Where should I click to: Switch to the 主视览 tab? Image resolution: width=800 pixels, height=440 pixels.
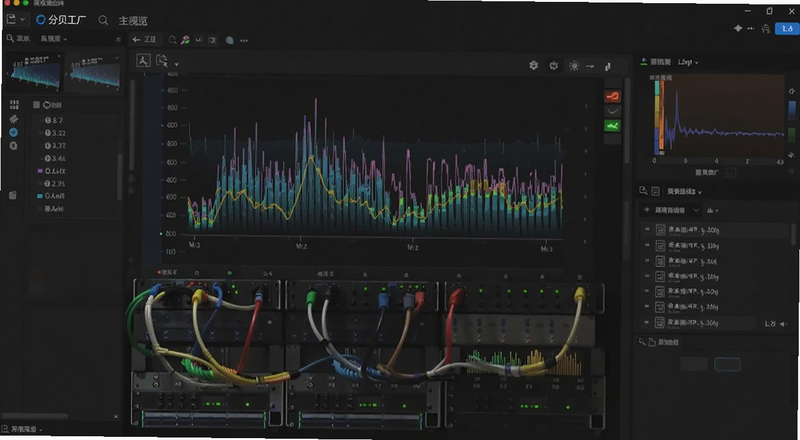click(x=133, y=21)
